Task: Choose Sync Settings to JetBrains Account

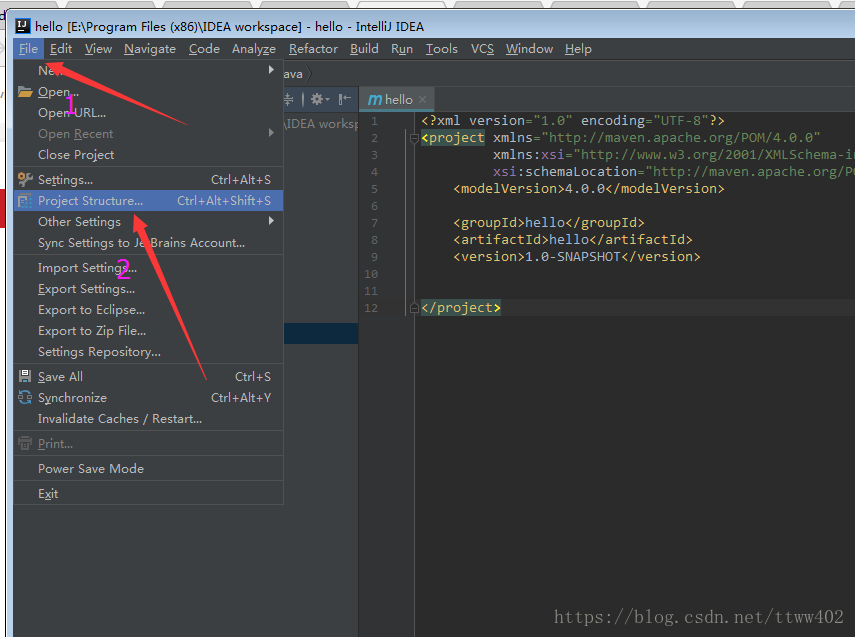Action: pyautogui.click(x=148, y=243)
